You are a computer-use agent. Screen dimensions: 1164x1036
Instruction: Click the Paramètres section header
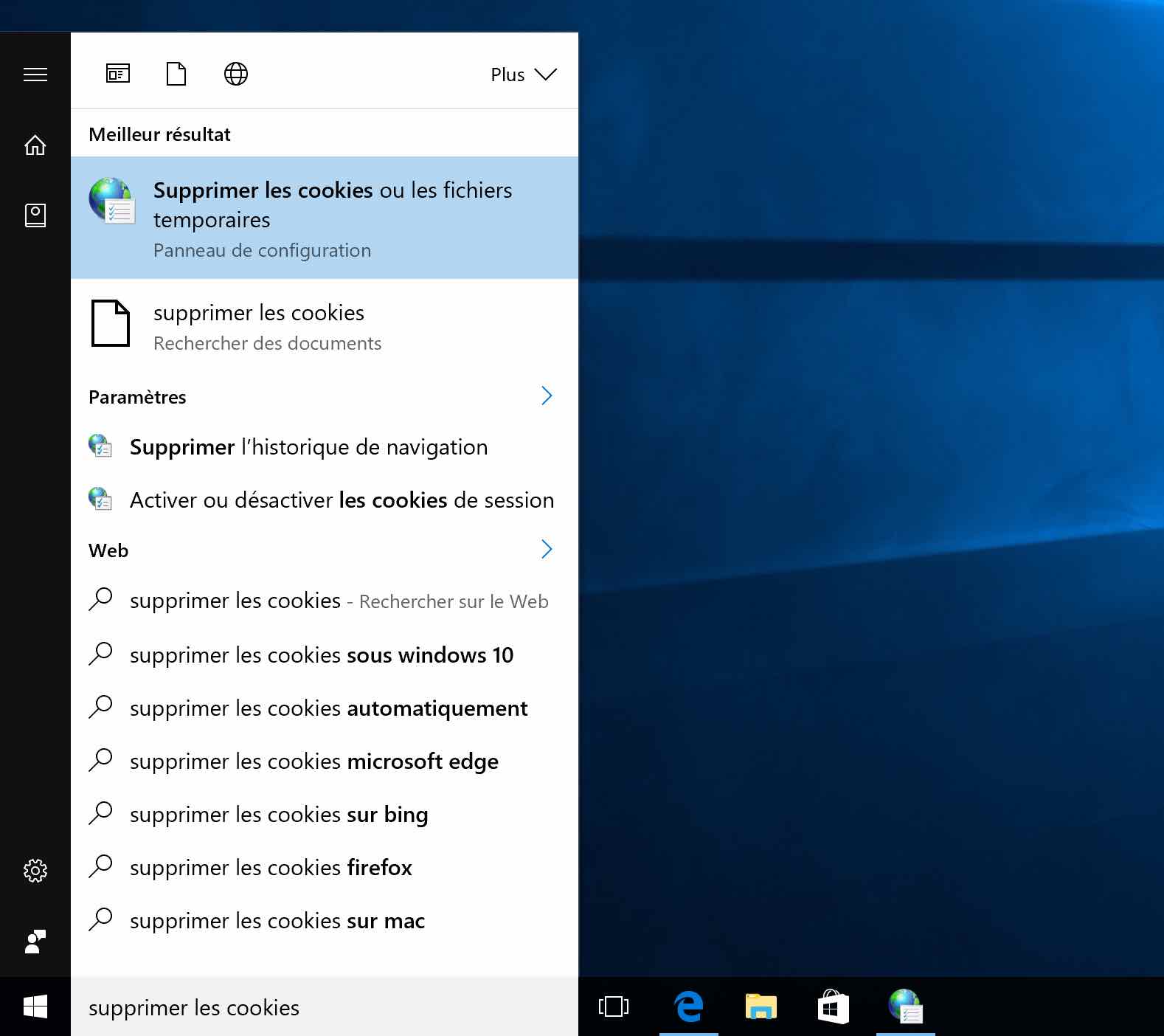pyautogui.click(x=137, y=397)
